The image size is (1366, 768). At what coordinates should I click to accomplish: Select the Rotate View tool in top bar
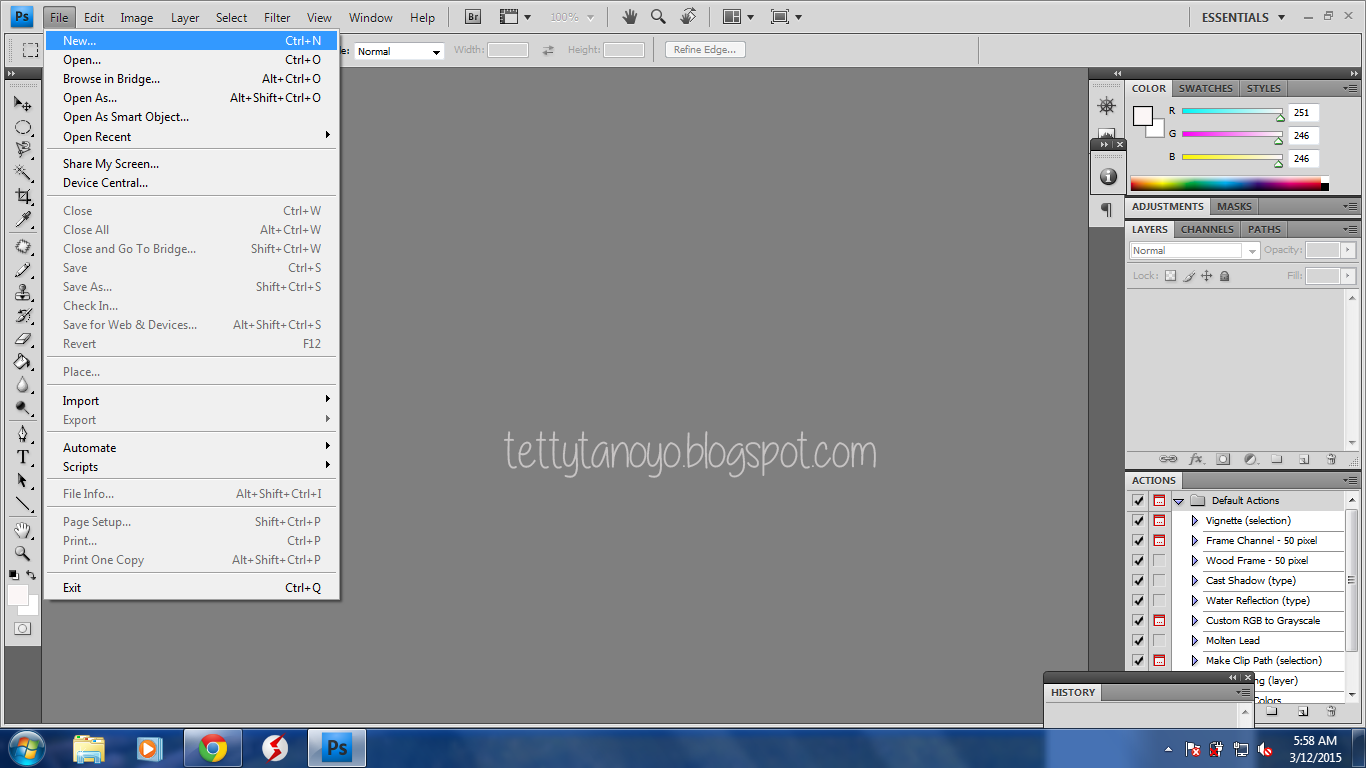688,17
